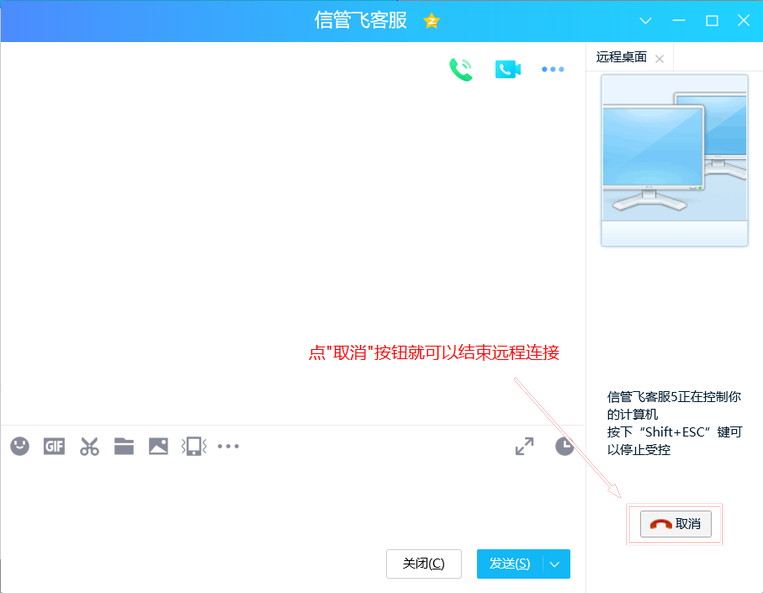Click 取消 to end the remote connection
Image resolution: width=763 pixels, height=593 pixels.
[x=676, y=524]
